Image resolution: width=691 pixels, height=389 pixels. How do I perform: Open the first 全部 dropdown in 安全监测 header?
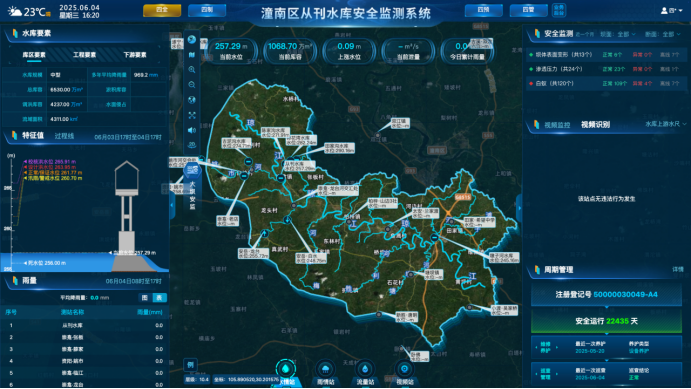[x=626, y=34]
